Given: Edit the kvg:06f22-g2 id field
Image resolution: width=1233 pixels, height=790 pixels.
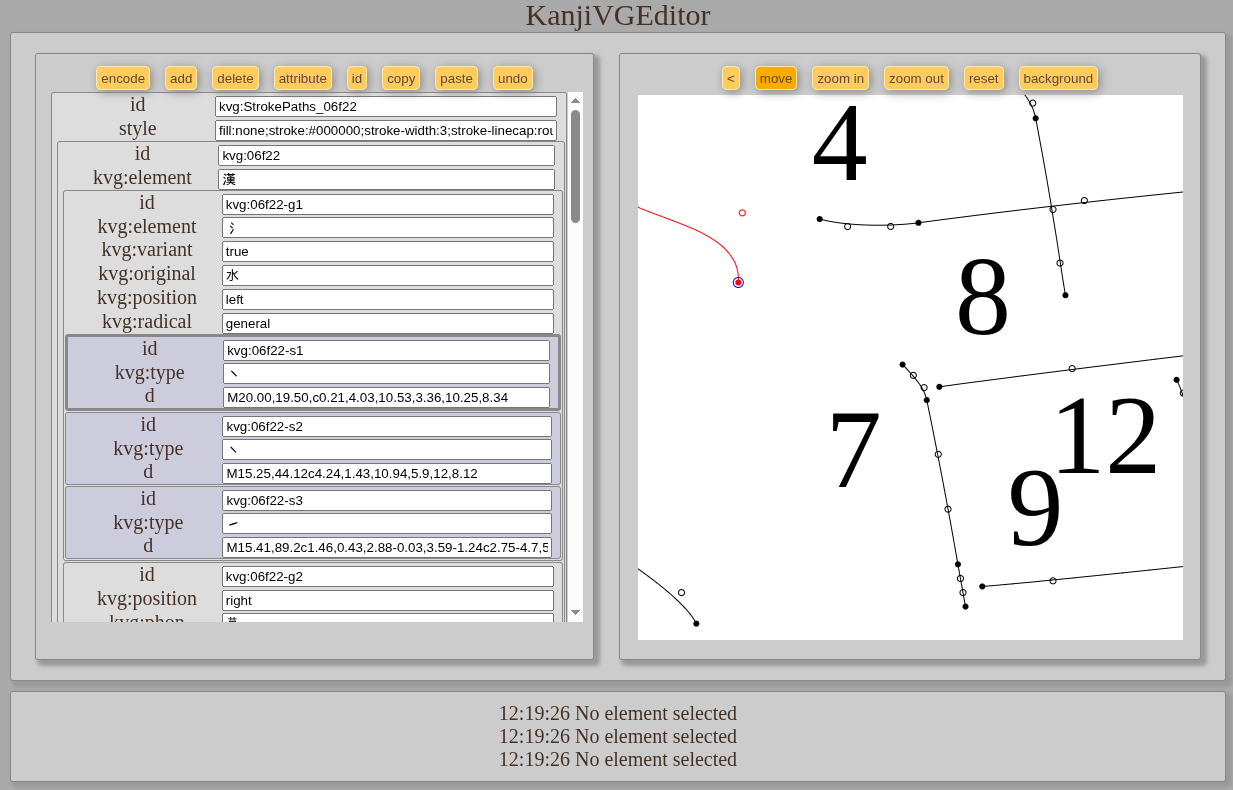Looking at the screenshot, I should (x=388, y=576).
